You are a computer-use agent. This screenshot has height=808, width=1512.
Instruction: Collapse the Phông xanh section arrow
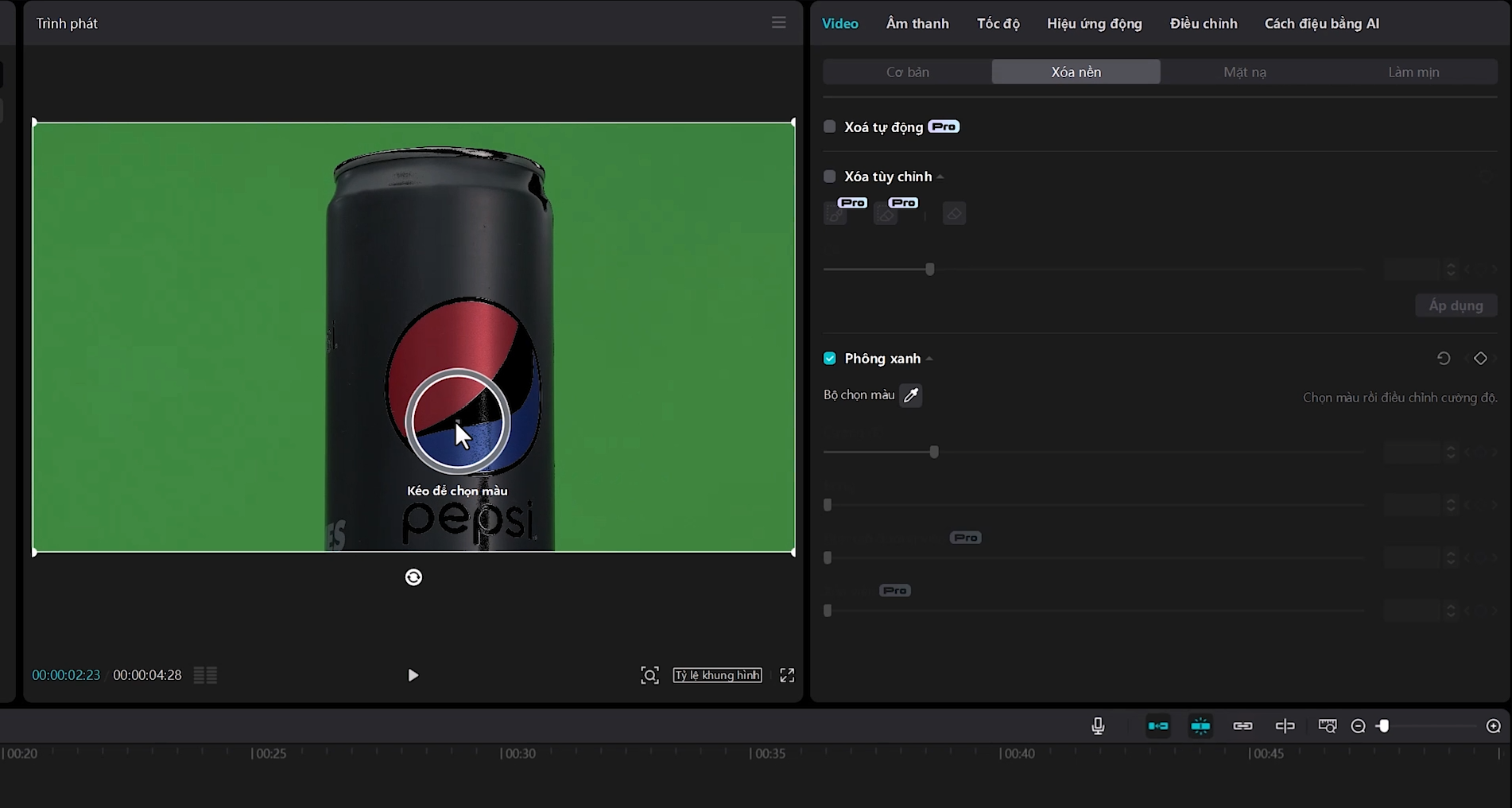click(929, 359)
